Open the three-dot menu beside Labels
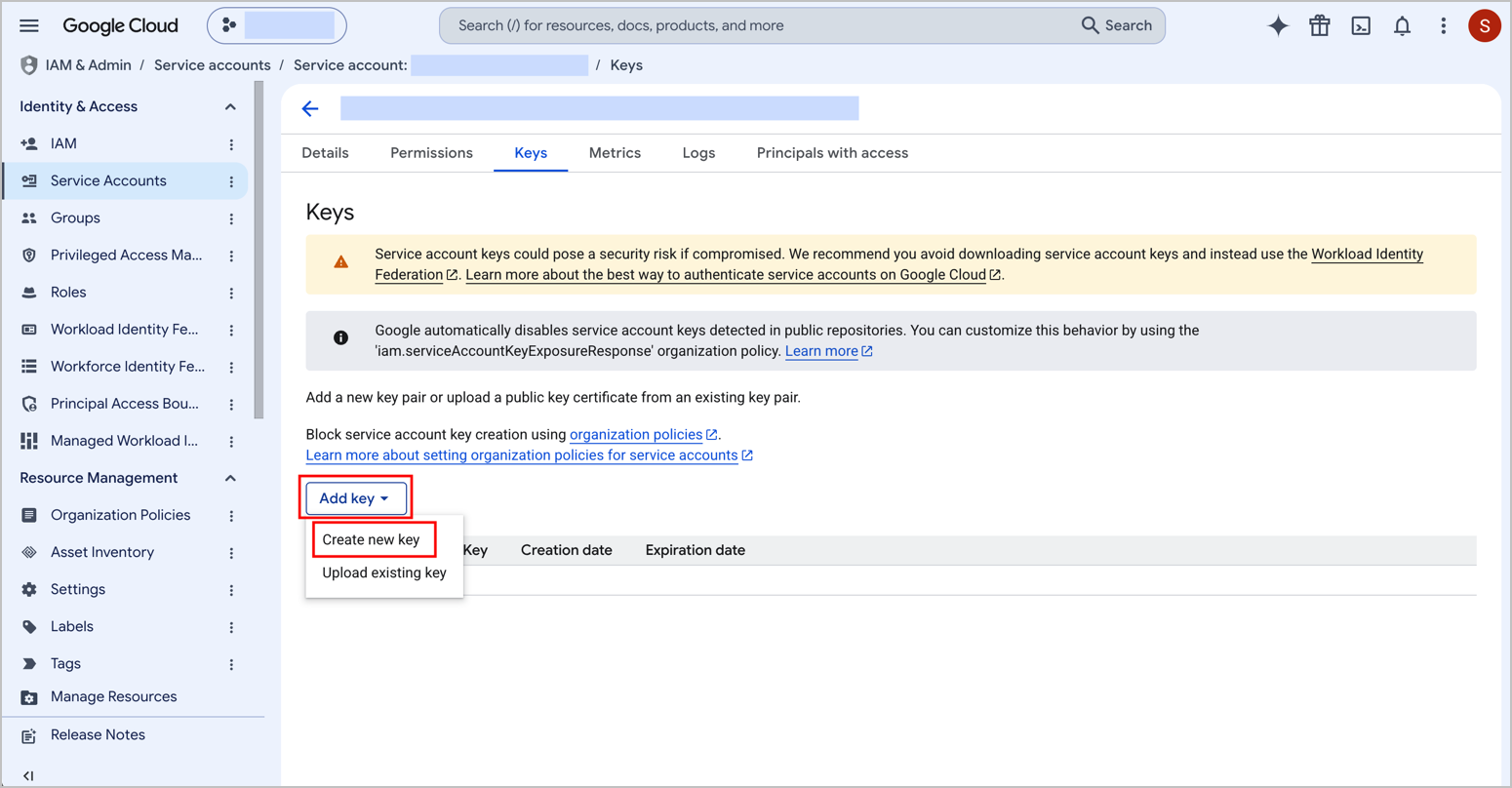This screenshot has height=788, width=1512. pos(231,627)
